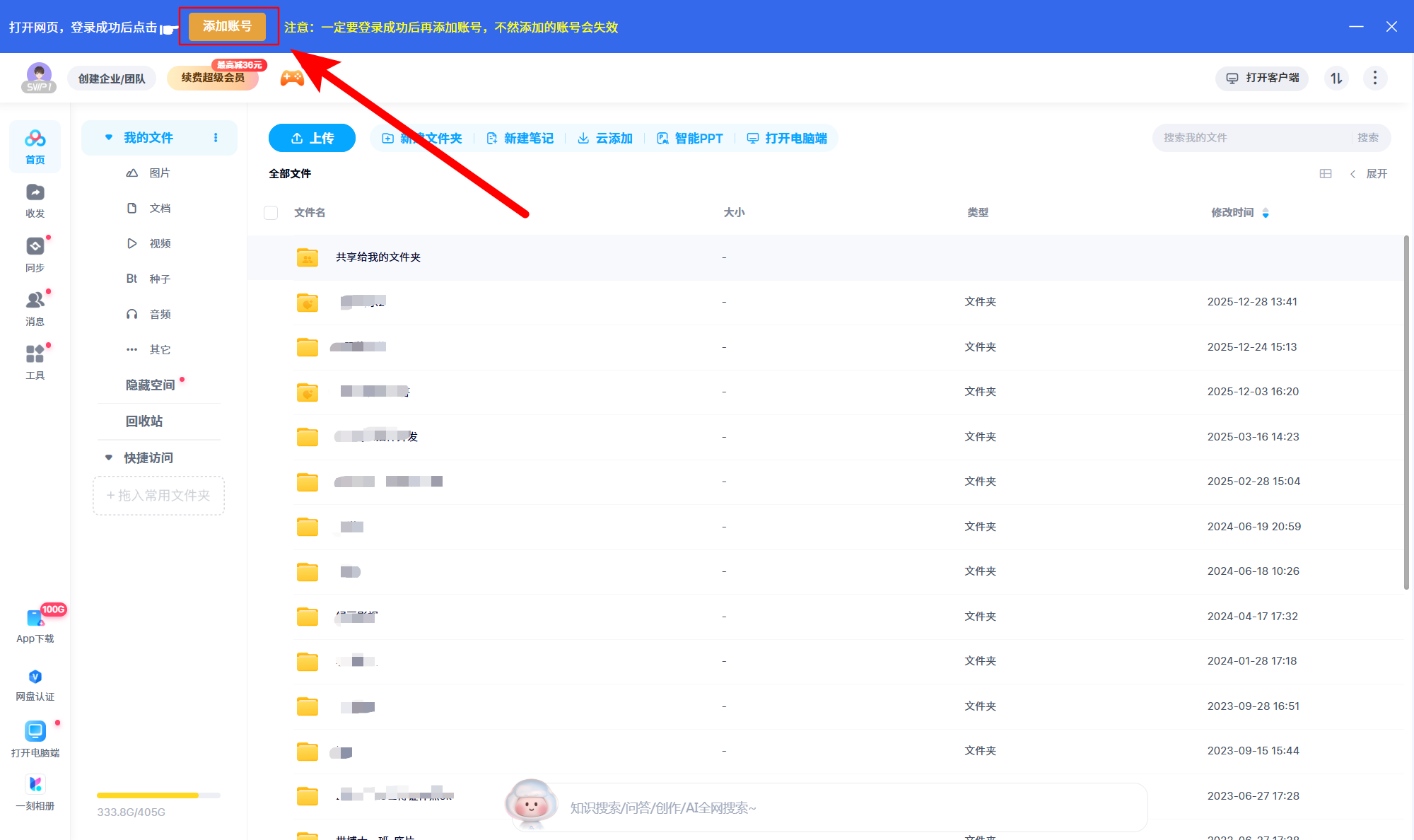Screen dimensions: 1414x840
Task: Open the transfer list arrows icon
Action: (x=1336, y=78)
